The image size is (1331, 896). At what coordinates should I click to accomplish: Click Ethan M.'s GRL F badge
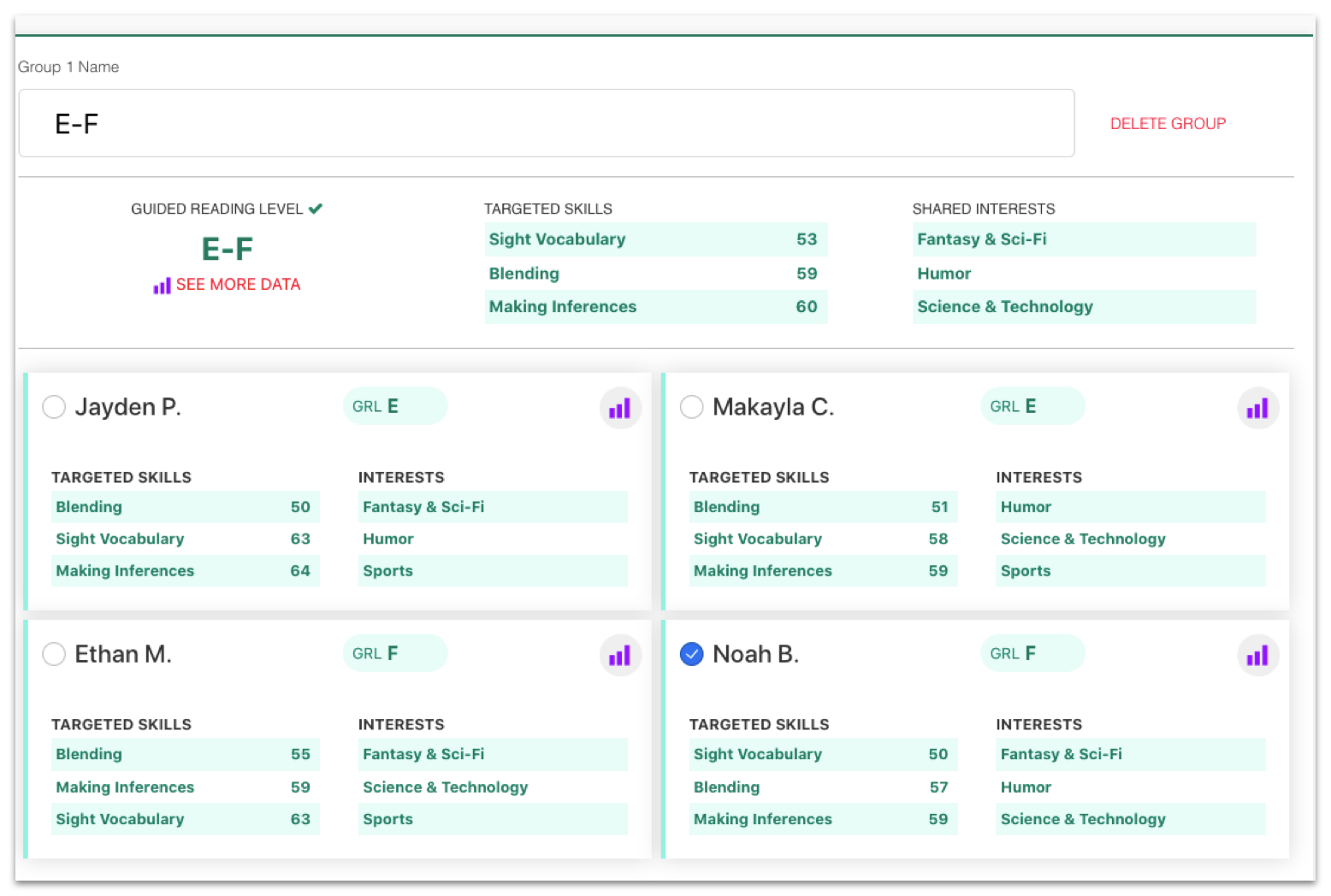click(394, 653)
